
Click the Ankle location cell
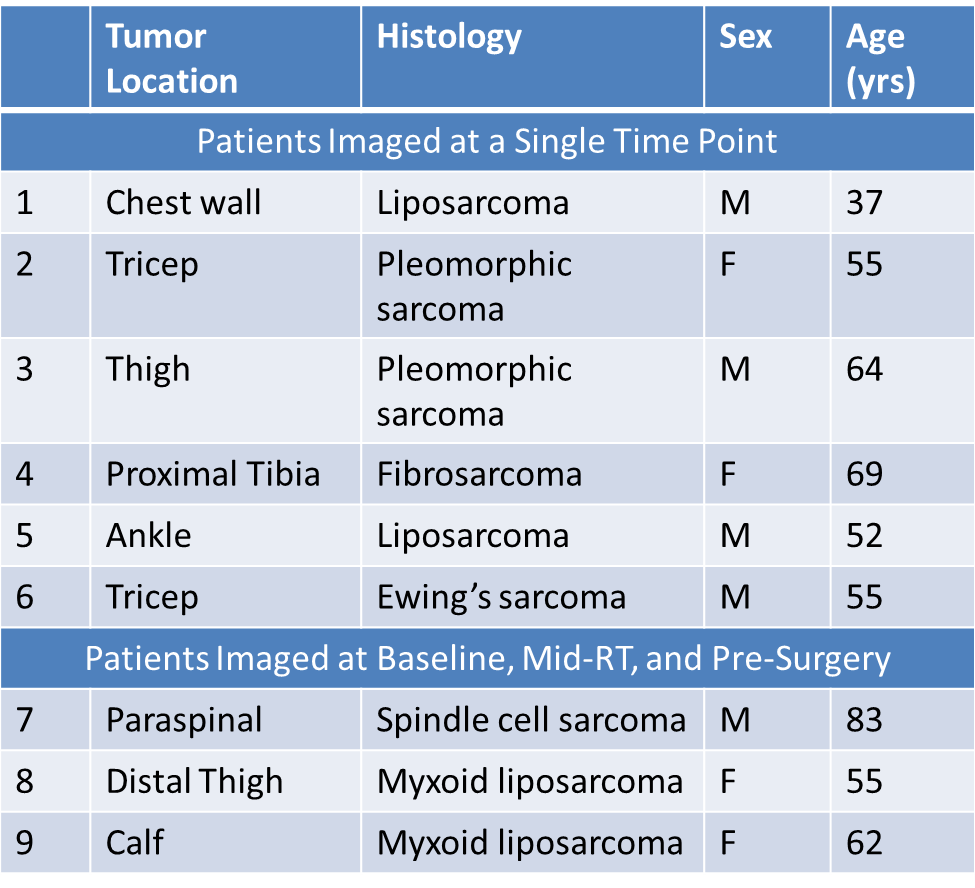148,535
